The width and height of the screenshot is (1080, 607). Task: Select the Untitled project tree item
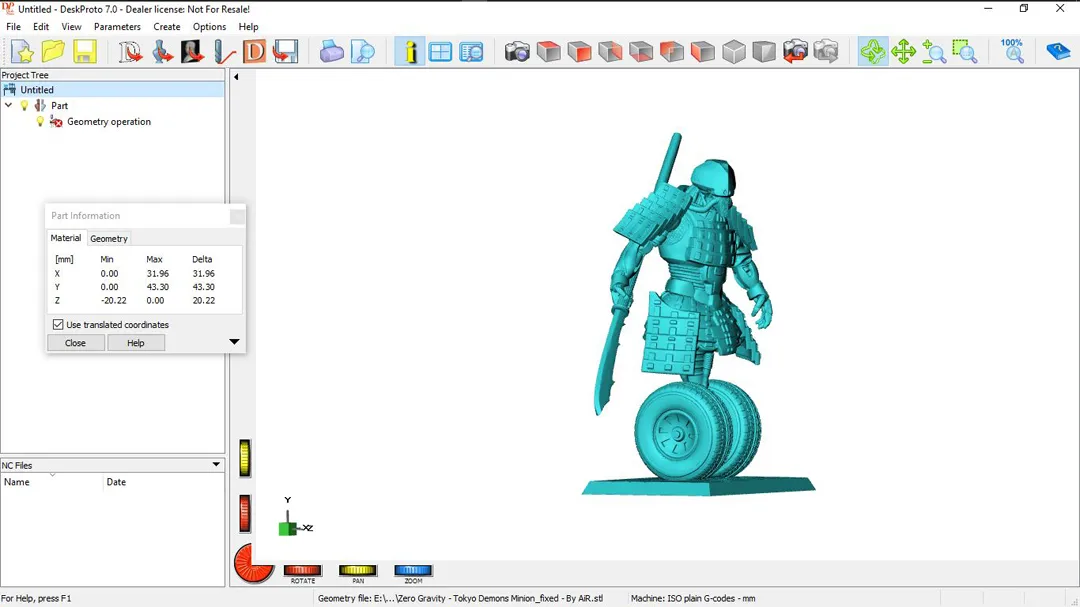coord(37,90)
